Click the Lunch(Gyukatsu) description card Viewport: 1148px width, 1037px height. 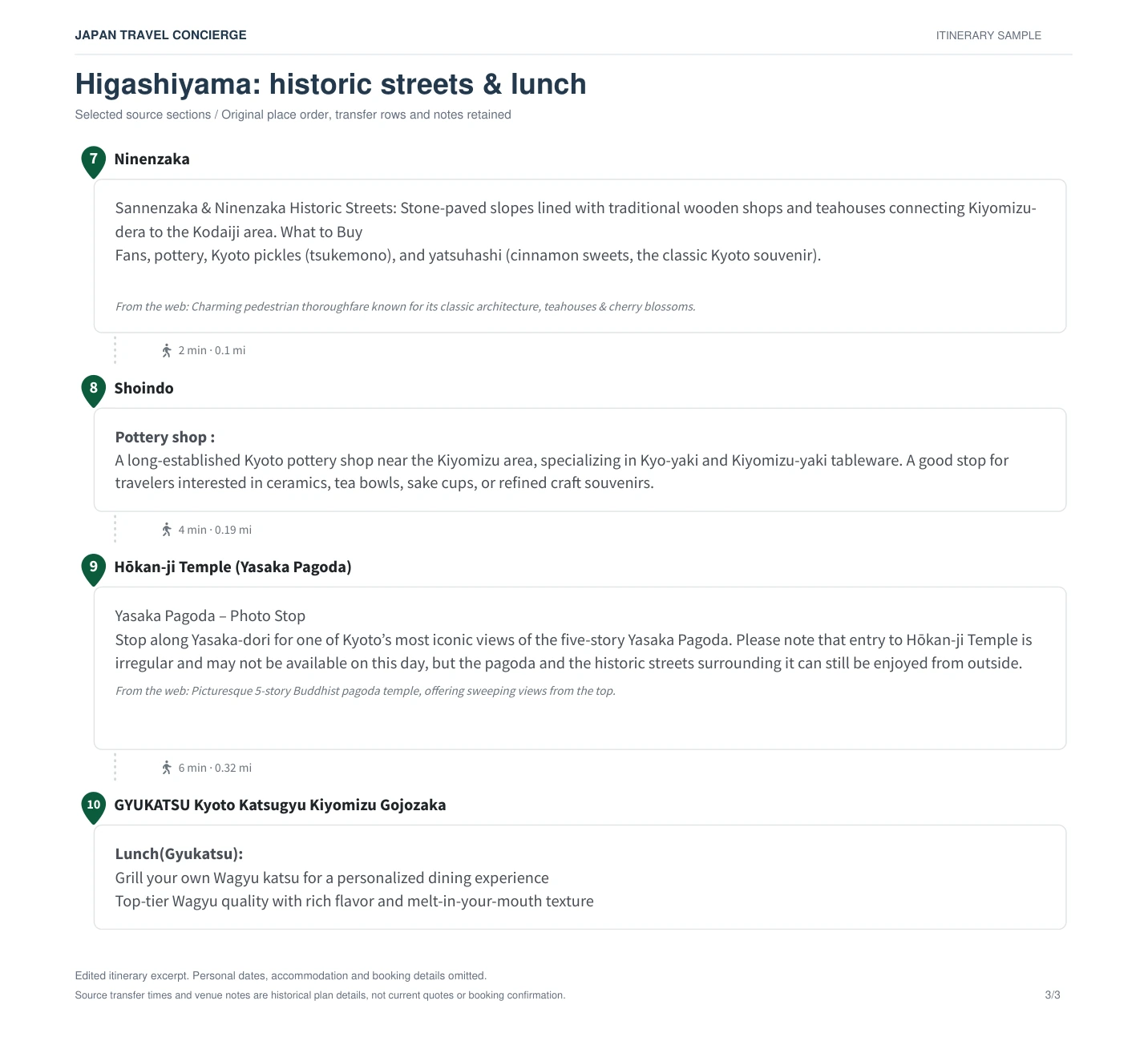pos(580,877)
